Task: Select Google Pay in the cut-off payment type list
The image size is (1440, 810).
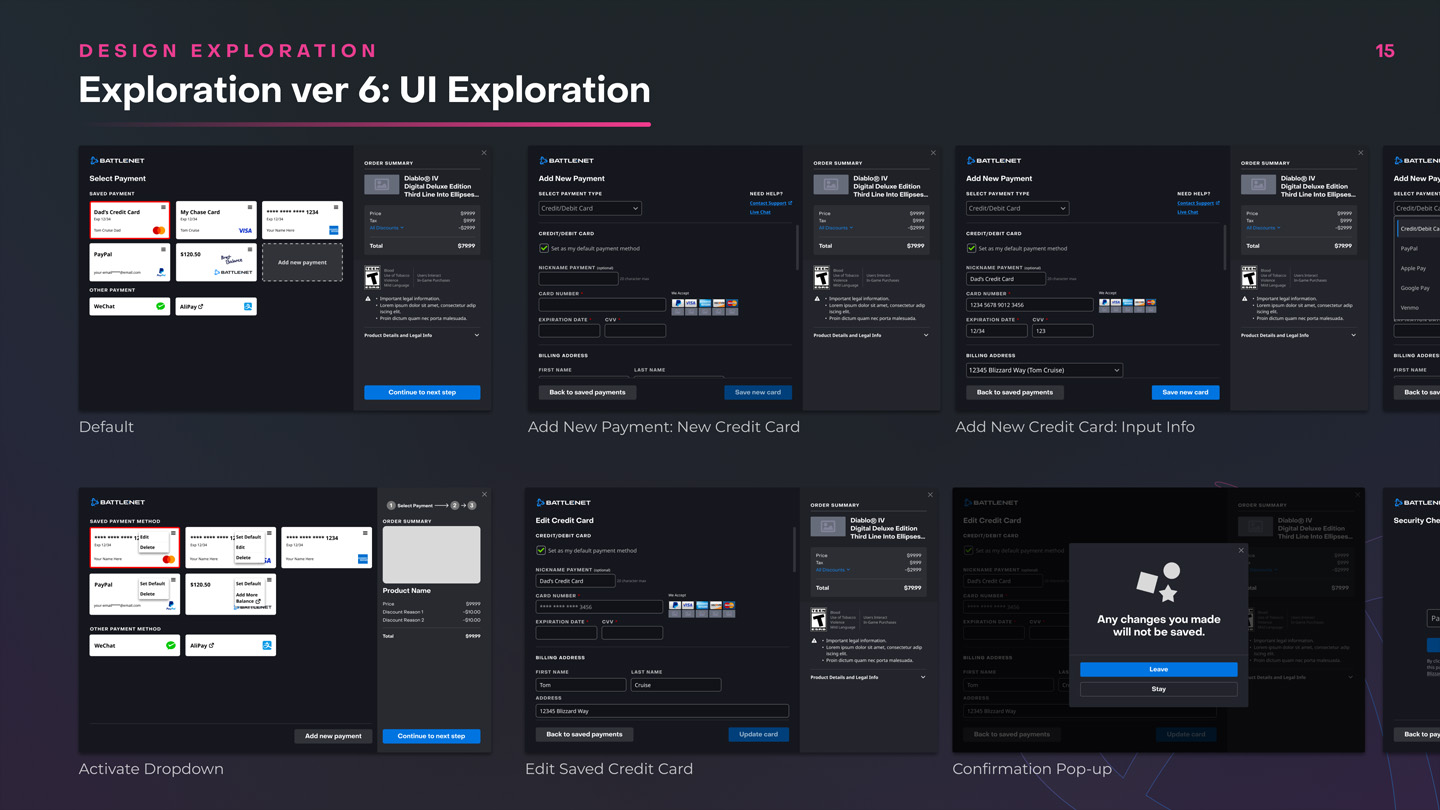Action: click(x=1415, y=288)
